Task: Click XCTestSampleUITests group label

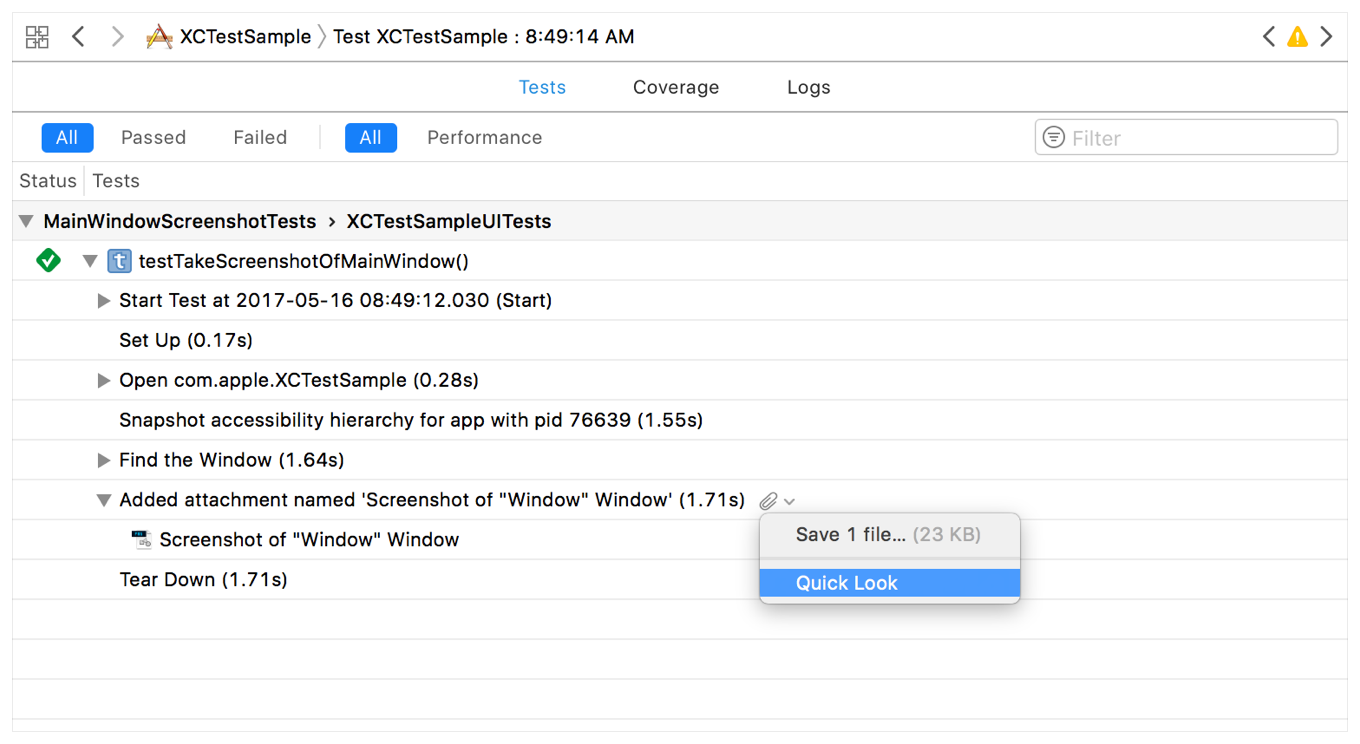Action: 449,221
